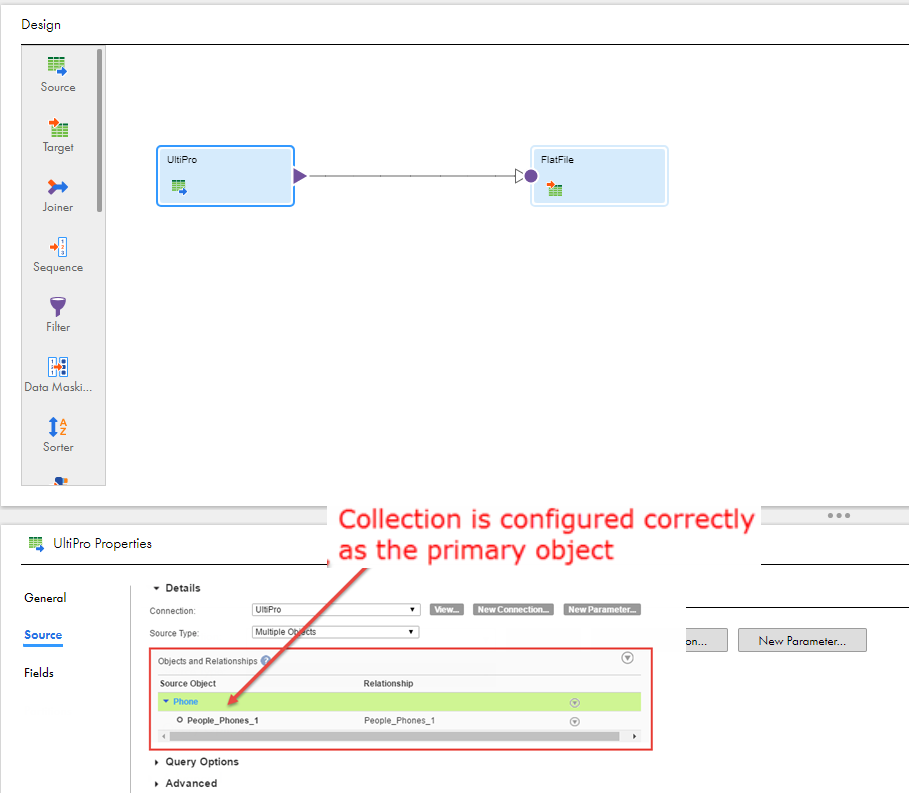Click the objects list left scroll arrow
The image size is (909, 793).
163,736
